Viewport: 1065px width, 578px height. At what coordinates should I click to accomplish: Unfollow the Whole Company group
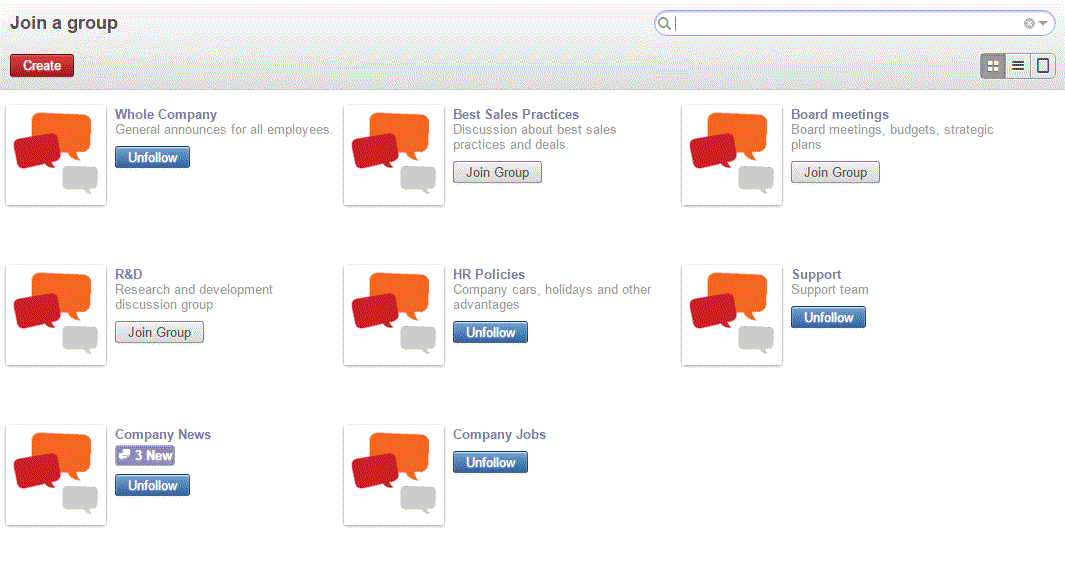coord(152,157)
